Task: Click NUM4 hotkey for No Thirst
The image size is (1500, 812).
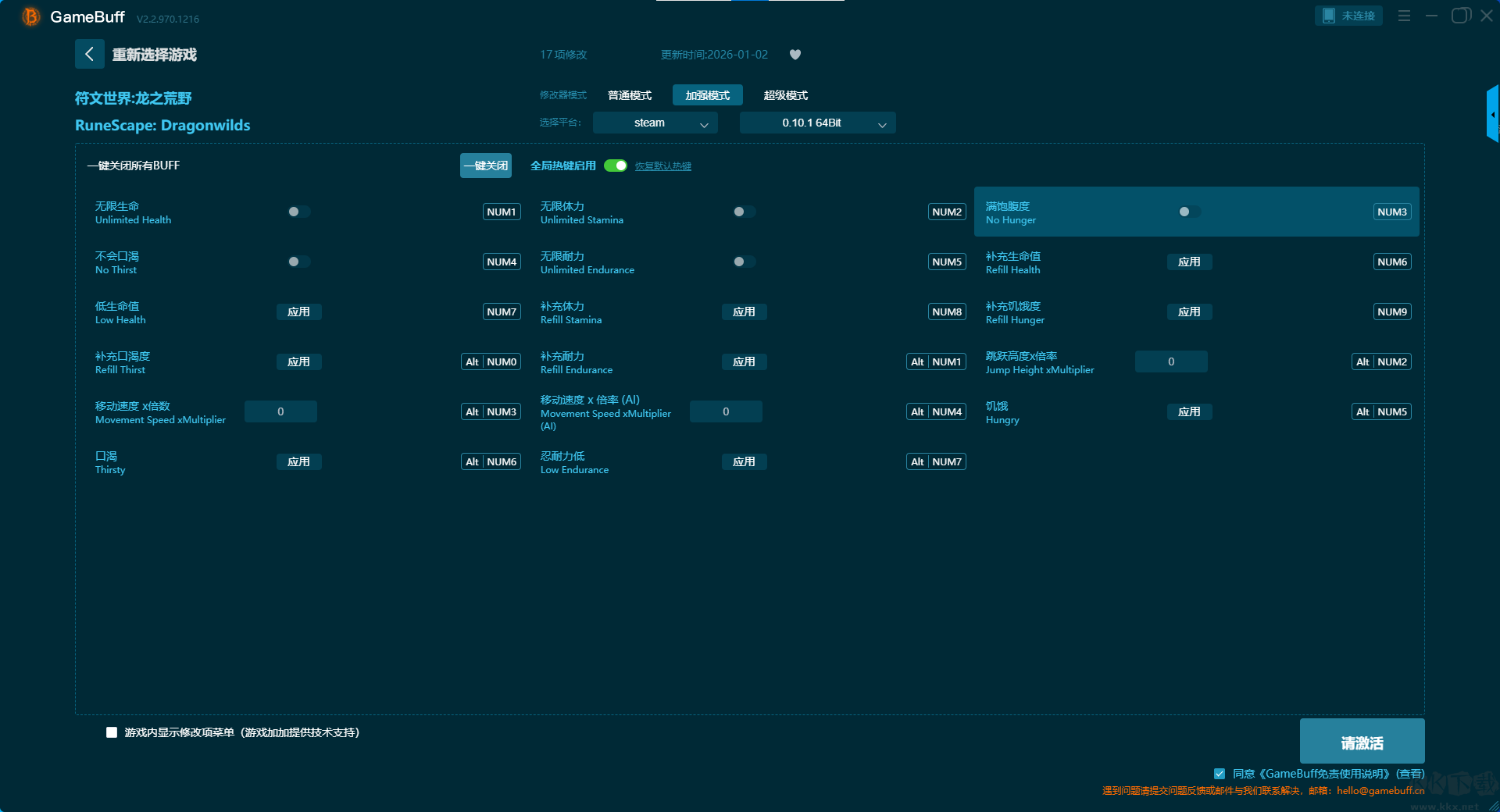Action: pyautogui.click(x=502, y=262)
